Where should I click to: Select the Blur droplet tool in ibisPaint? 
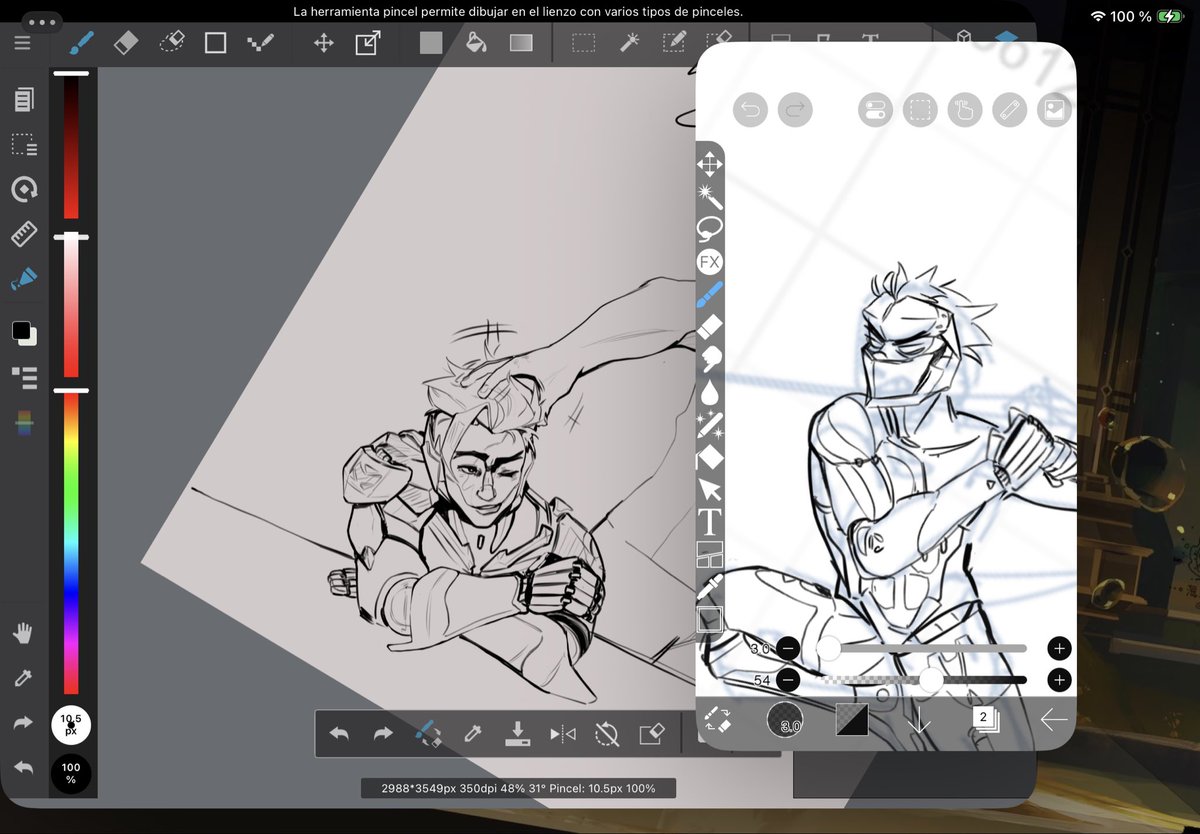tap(709, 392)
